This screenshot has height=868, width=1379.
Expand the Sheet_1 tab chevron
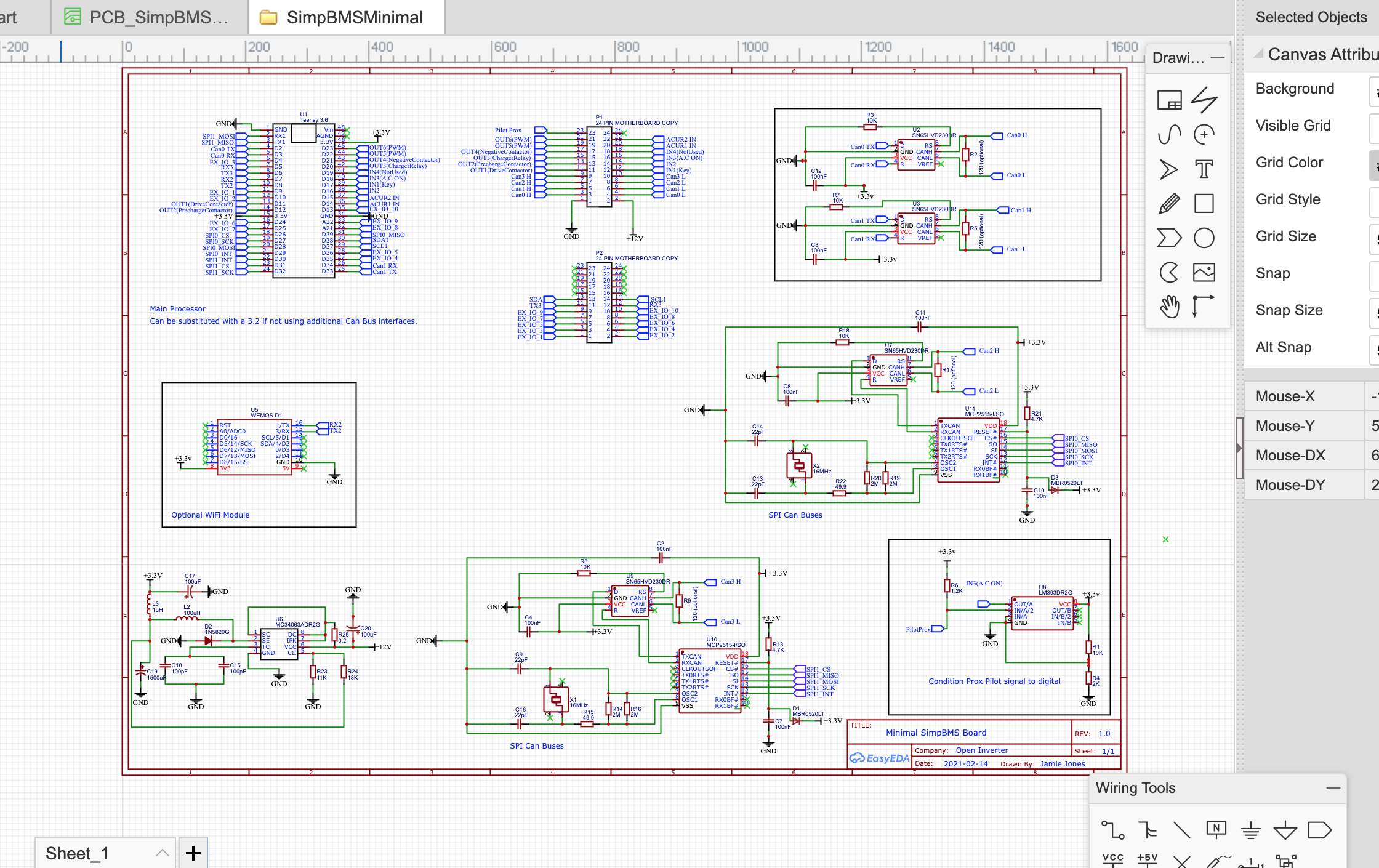162,853
